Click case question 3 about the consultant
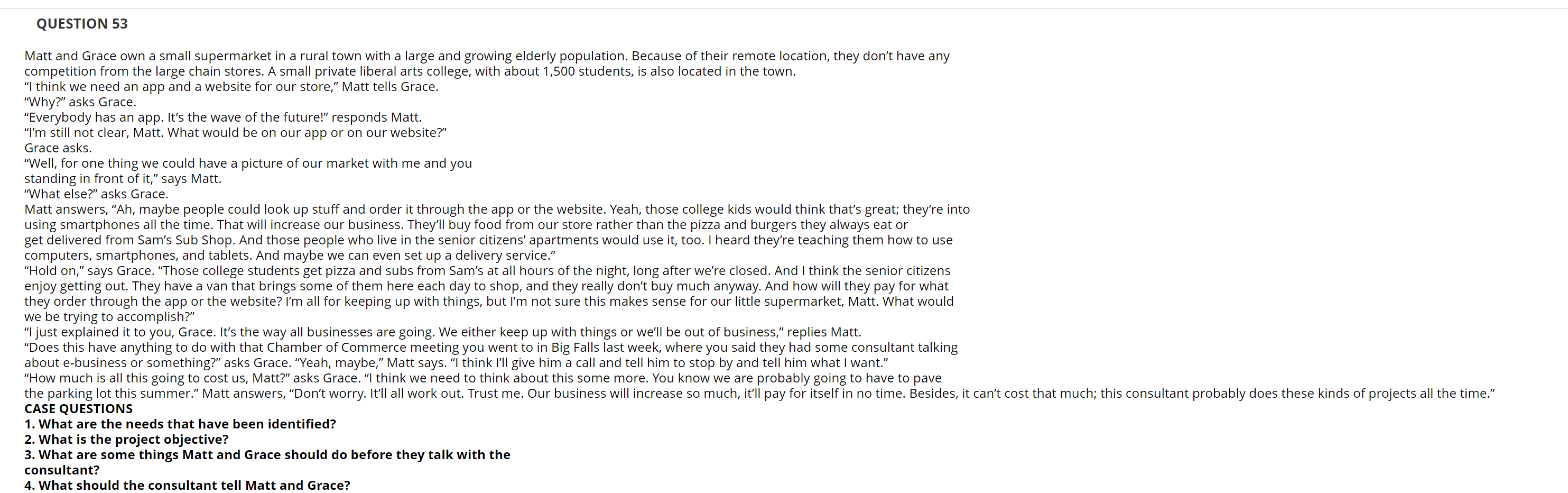The image size is (1568, 493). click(267, 462)
